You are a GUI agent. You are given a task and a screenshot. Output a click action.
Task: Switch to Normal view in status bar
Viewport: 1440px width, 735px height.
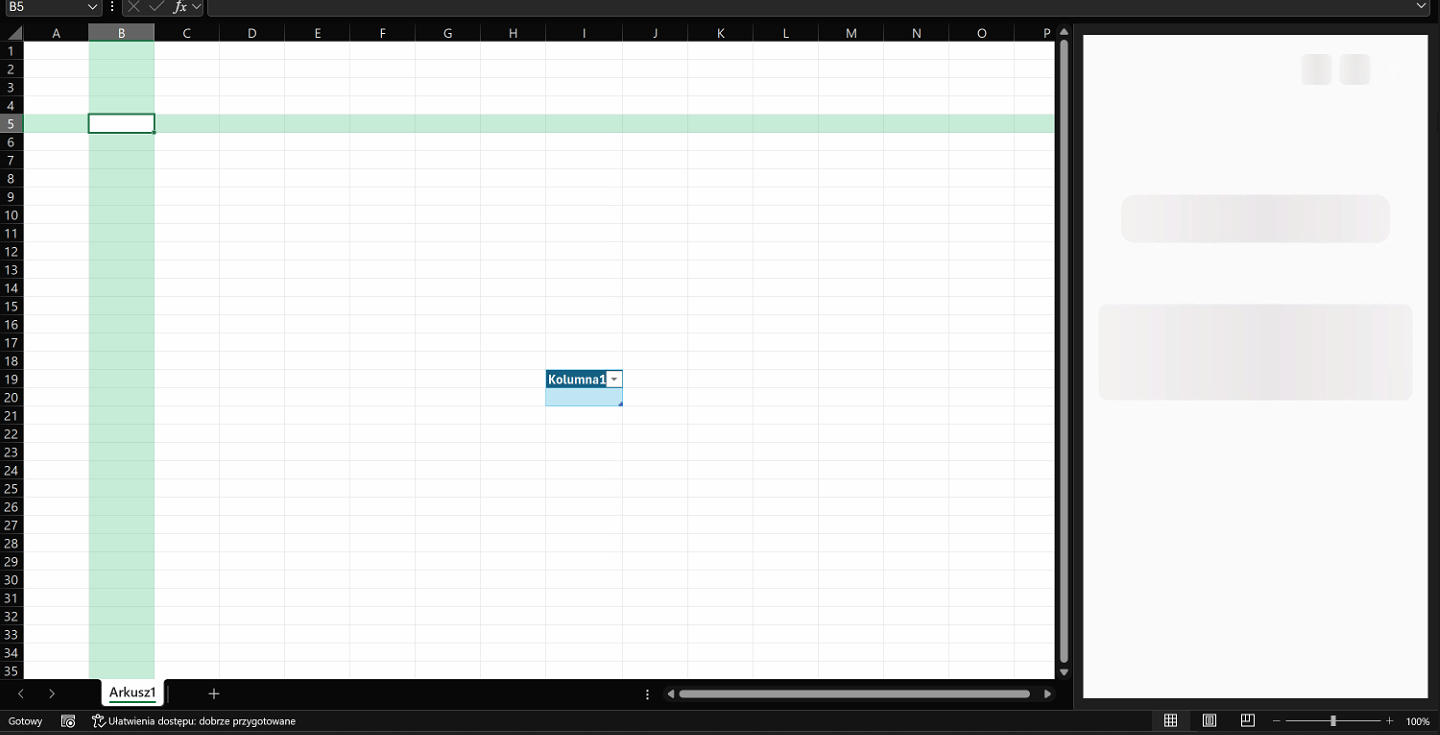1170,721
